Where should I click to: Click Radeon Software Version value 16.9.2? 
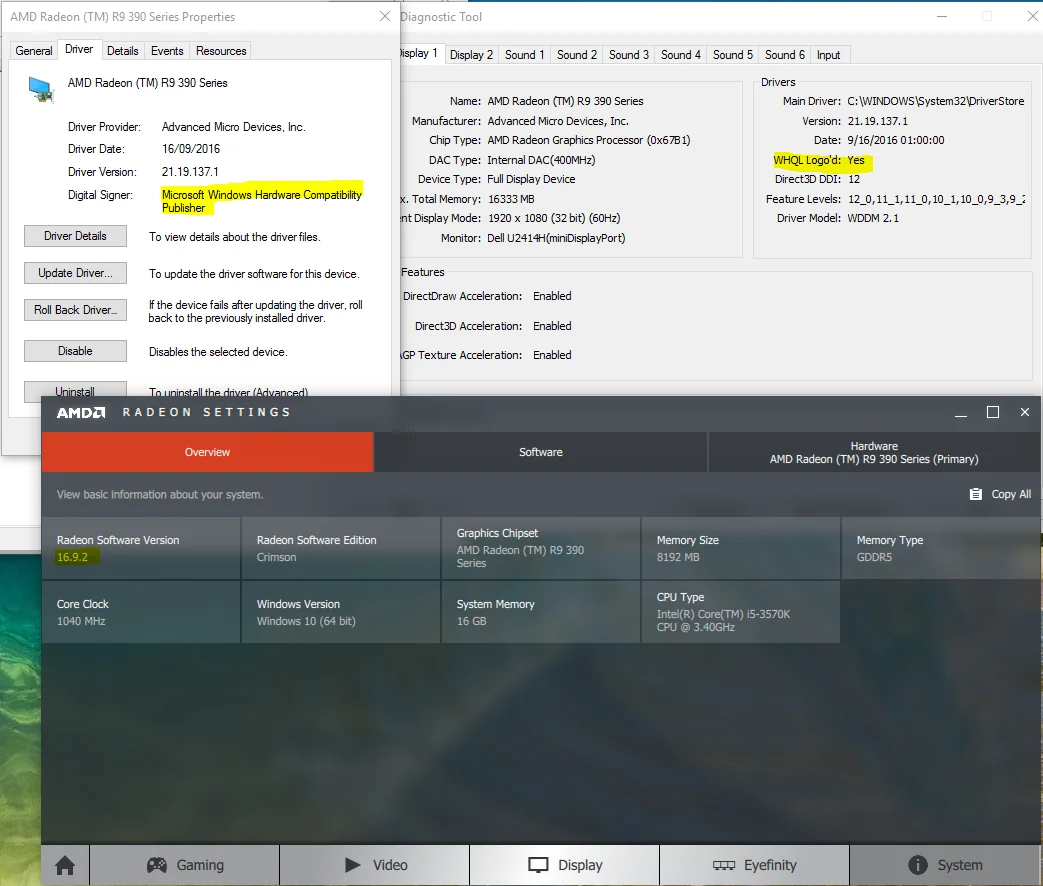(73, 557)
